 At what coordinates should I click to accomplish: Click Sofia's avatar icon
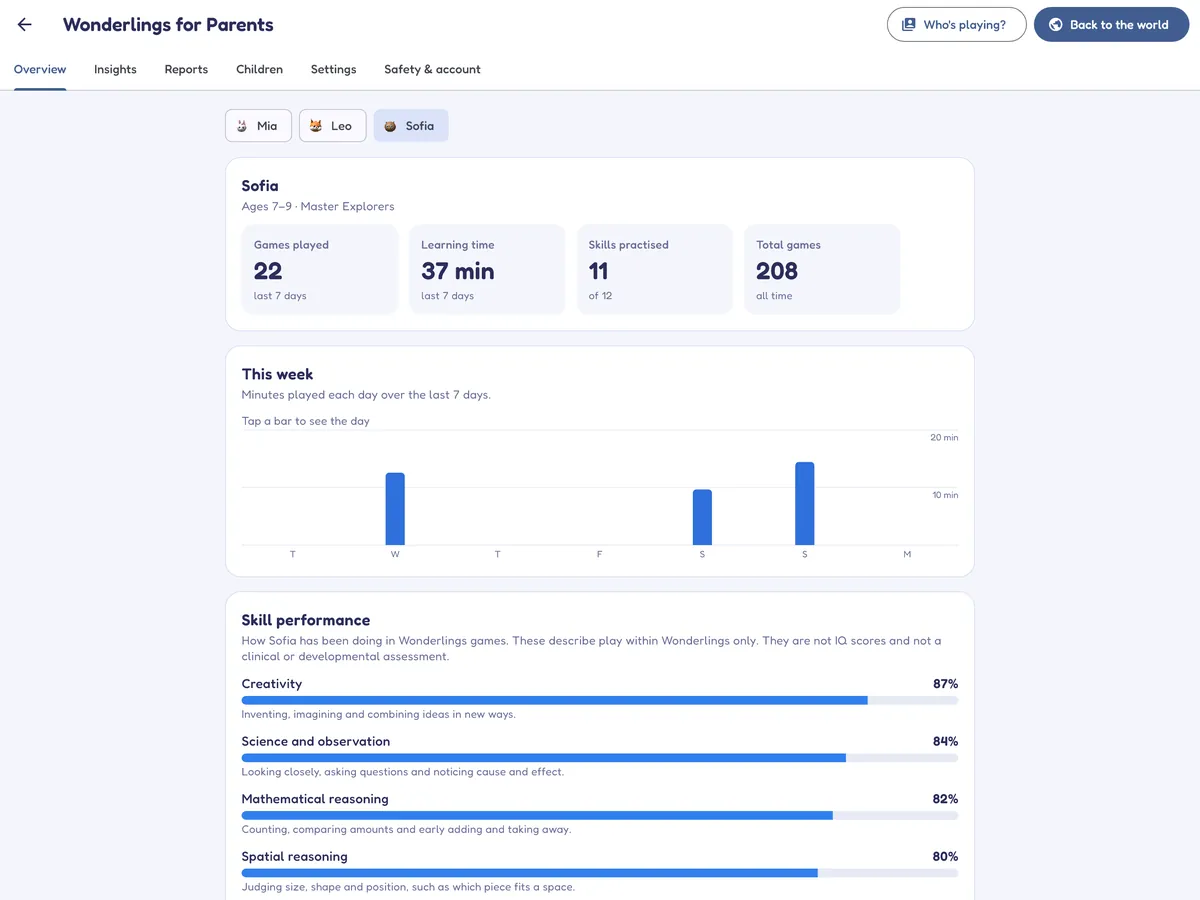(391, 126)
